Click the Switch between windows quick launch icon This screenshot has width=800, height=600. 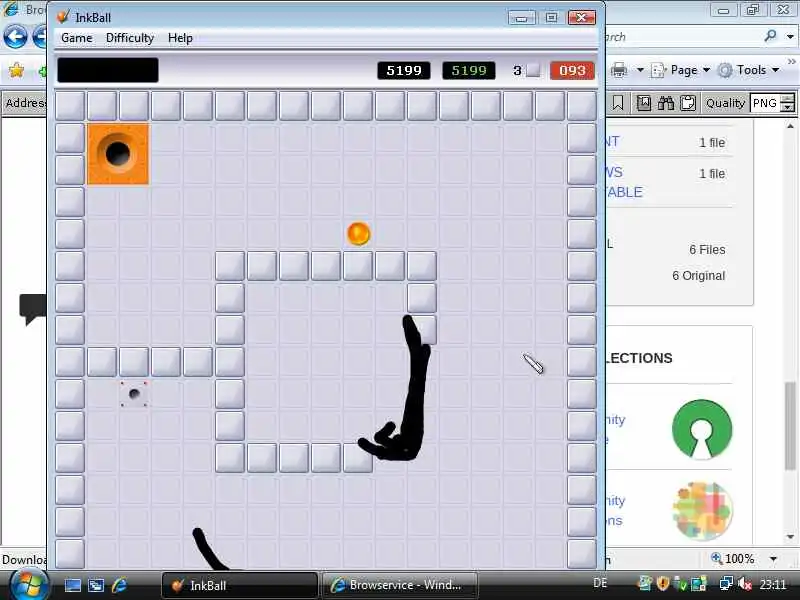tap(96, 585)
